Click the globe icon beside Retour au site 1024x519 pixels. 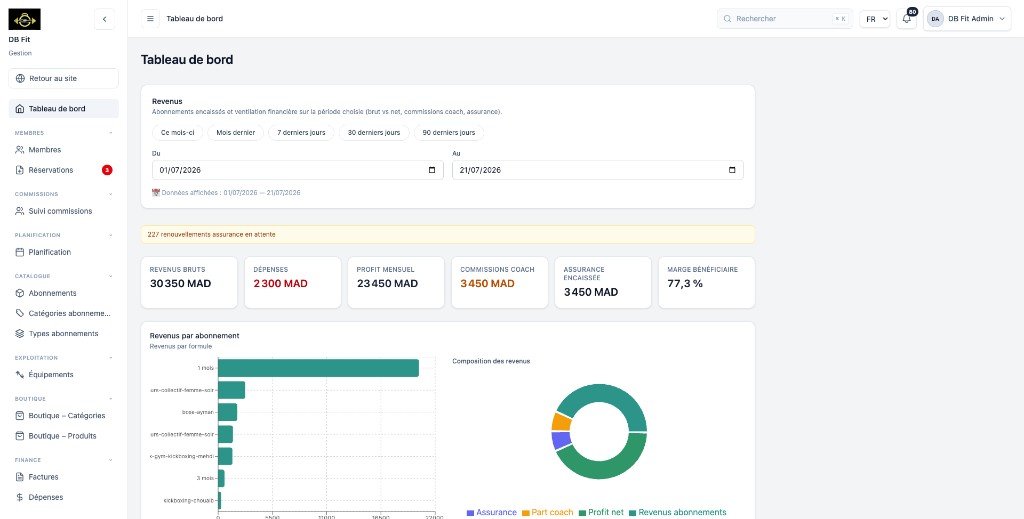(20, 78)
